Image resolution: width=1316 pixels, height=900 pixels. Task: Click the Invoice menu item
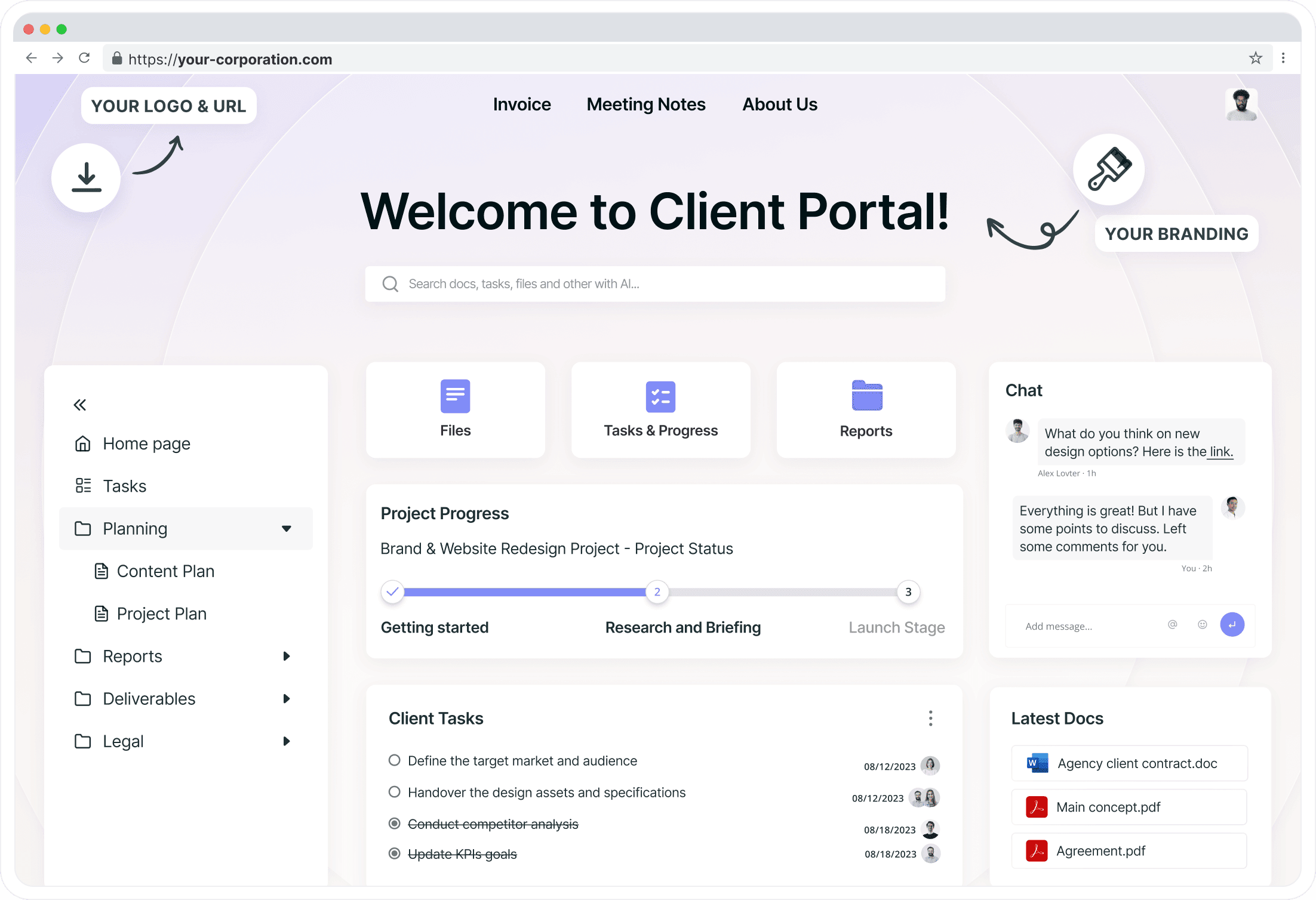point(522,104)
